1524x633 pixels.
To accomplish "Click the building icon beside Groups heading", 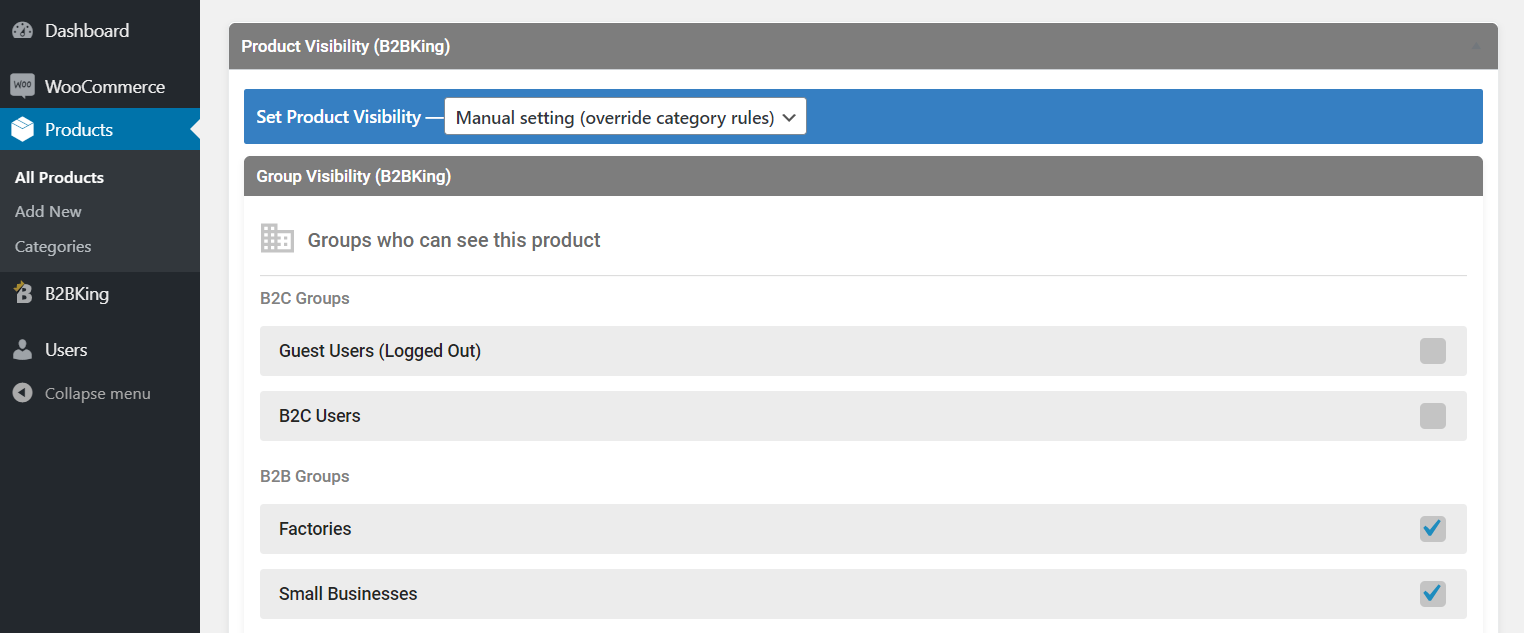I will point(277,238).
